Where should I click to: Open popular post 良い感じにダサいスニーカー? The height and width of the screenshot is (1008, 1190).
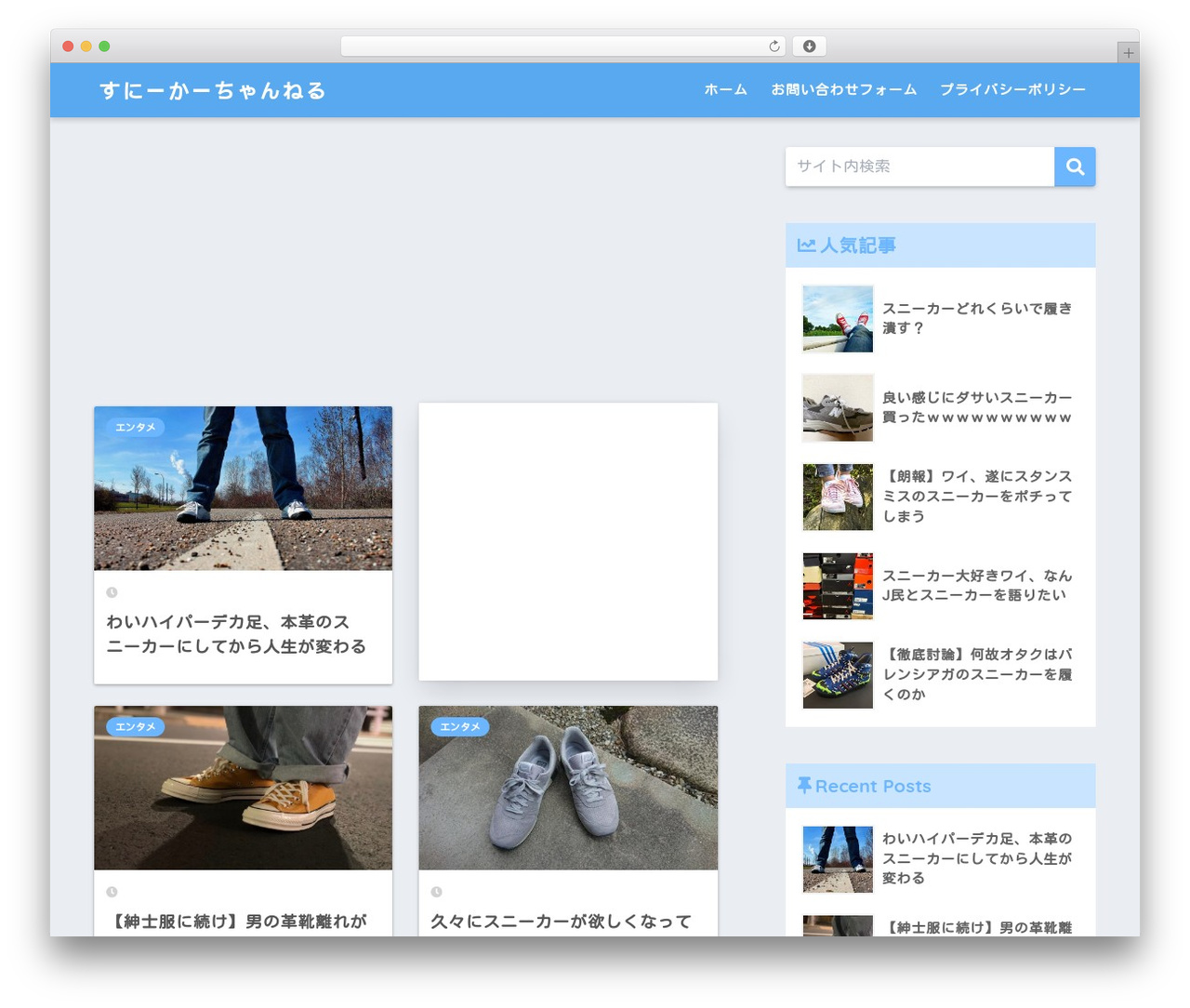tap(976, 407)
